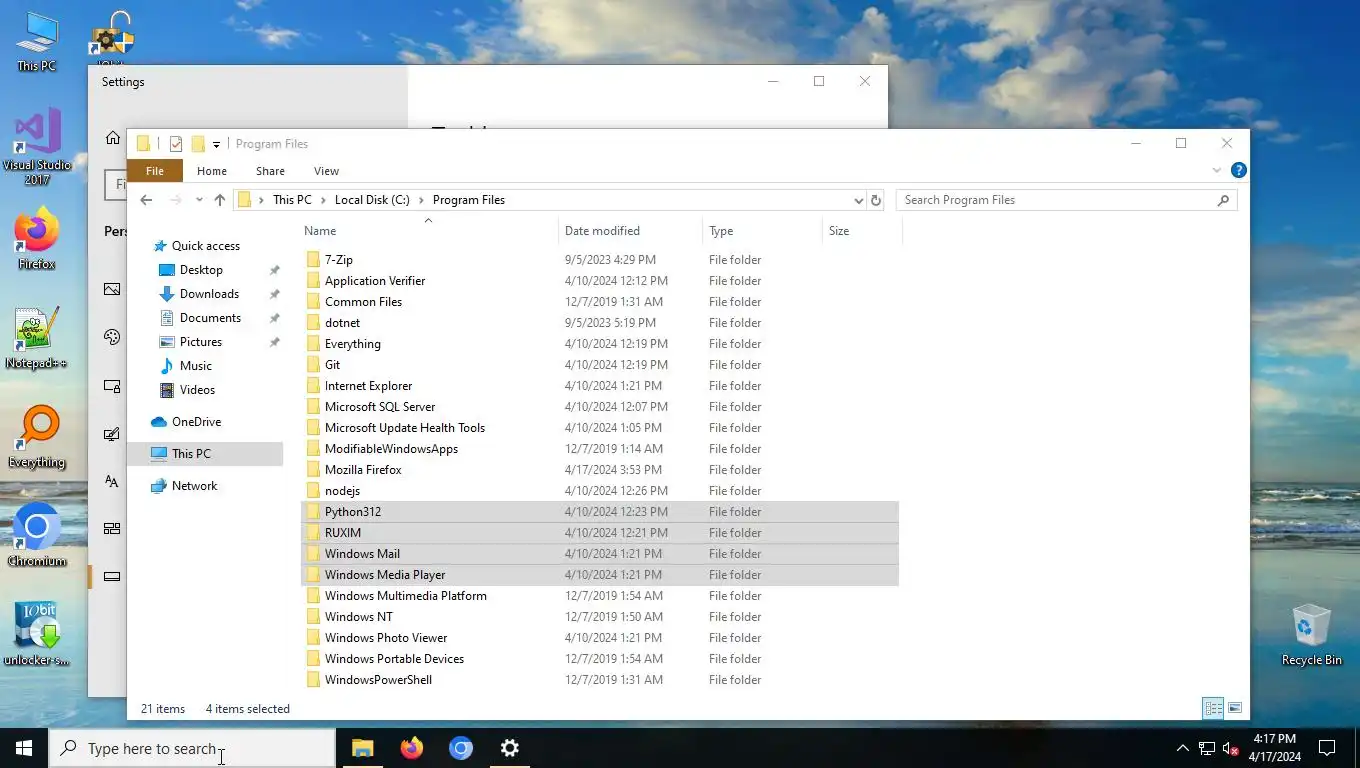Customize Quick Access Toolbar dropdown

click(x=216, y=144)
